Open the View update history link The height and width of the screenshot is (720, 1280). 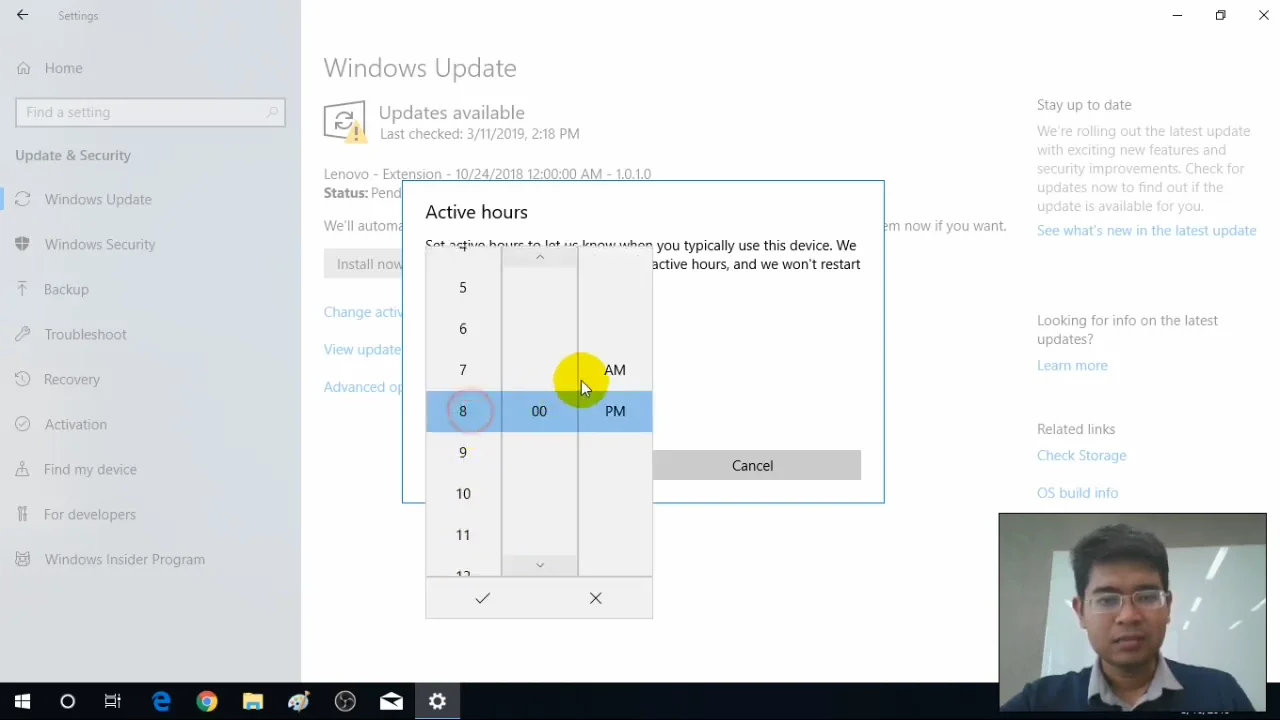[x=362, y=349]
